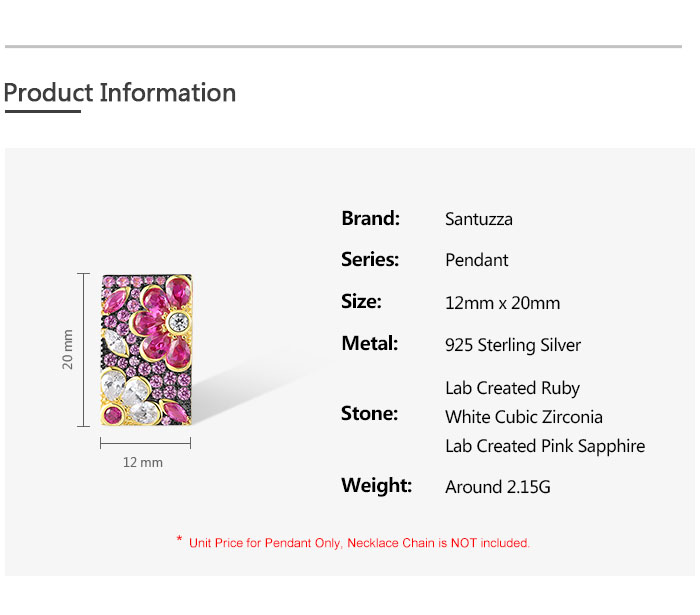
Task: Select the Lab Created Ruby text
Action: click(513, 388)
